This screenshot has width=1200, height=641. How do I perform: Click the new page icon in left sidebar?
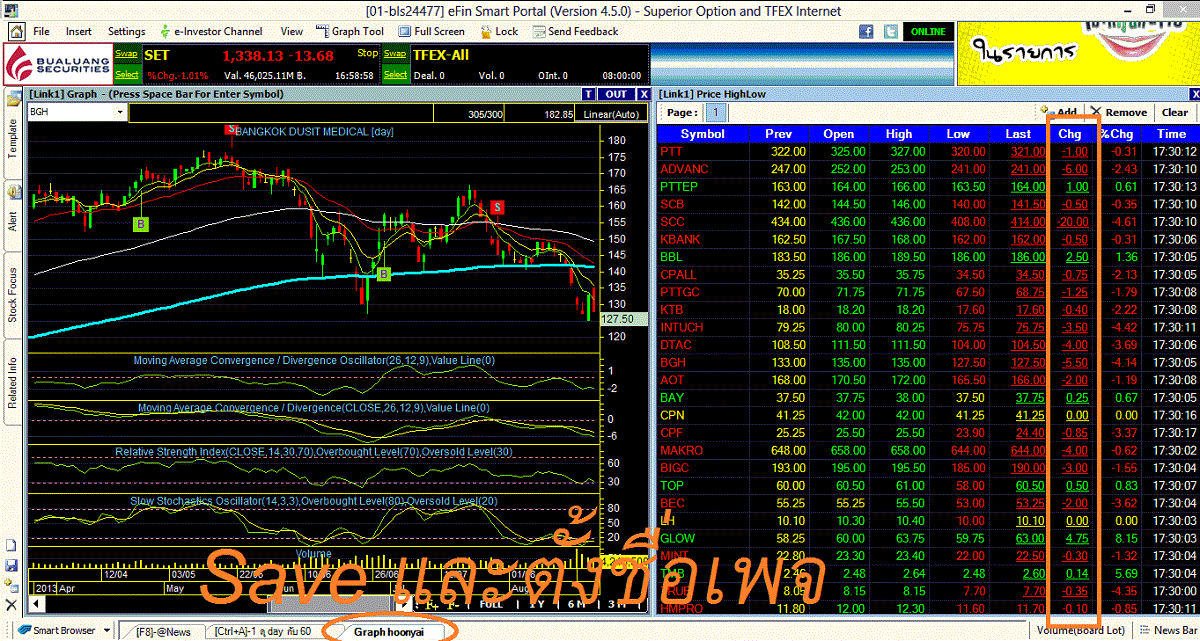tap(11, 545)
